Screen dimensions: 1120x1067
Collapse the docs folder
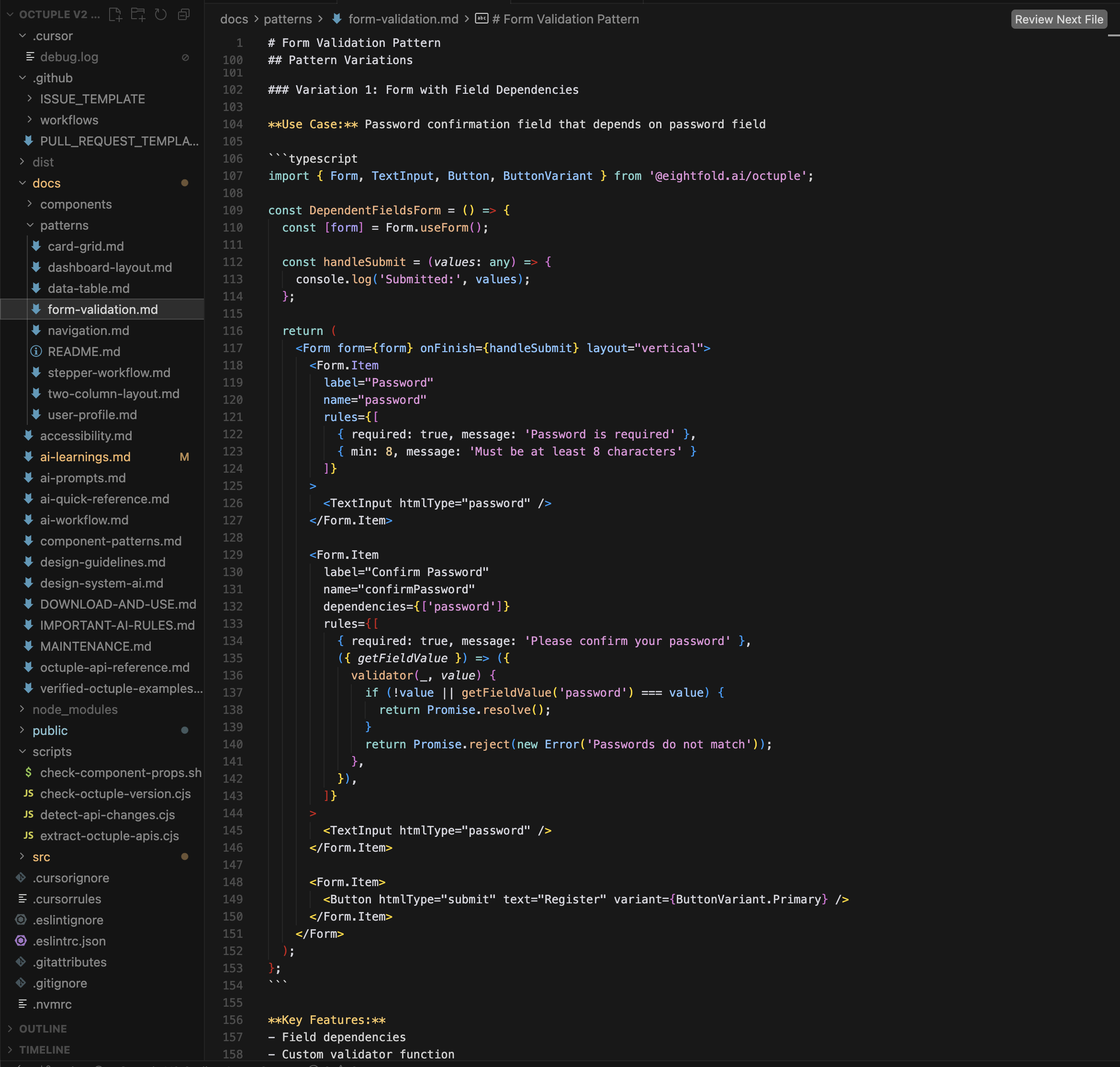(46, 183)
